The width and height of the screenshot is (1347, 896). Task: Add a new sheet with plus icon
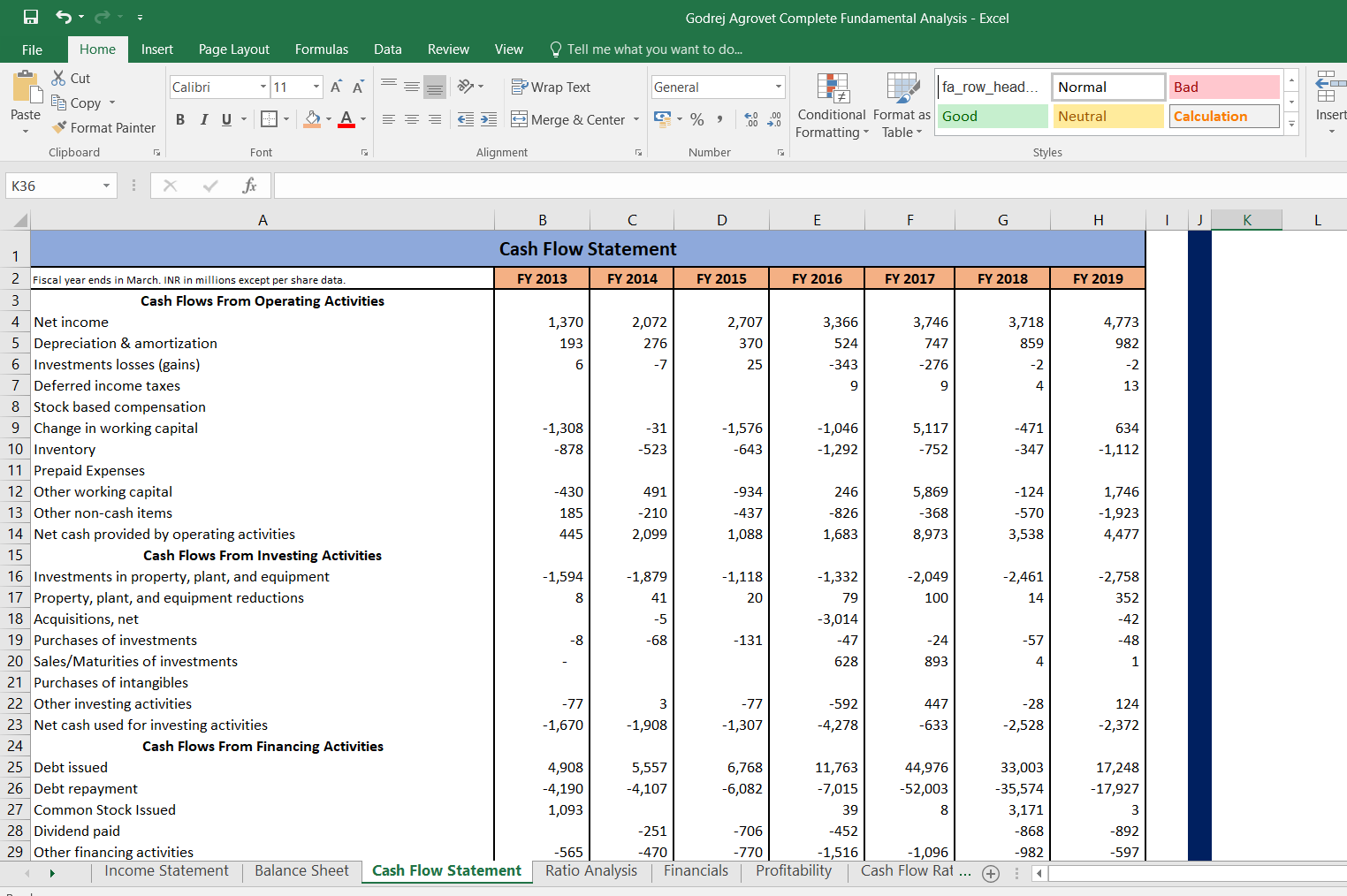pos(991,874)
